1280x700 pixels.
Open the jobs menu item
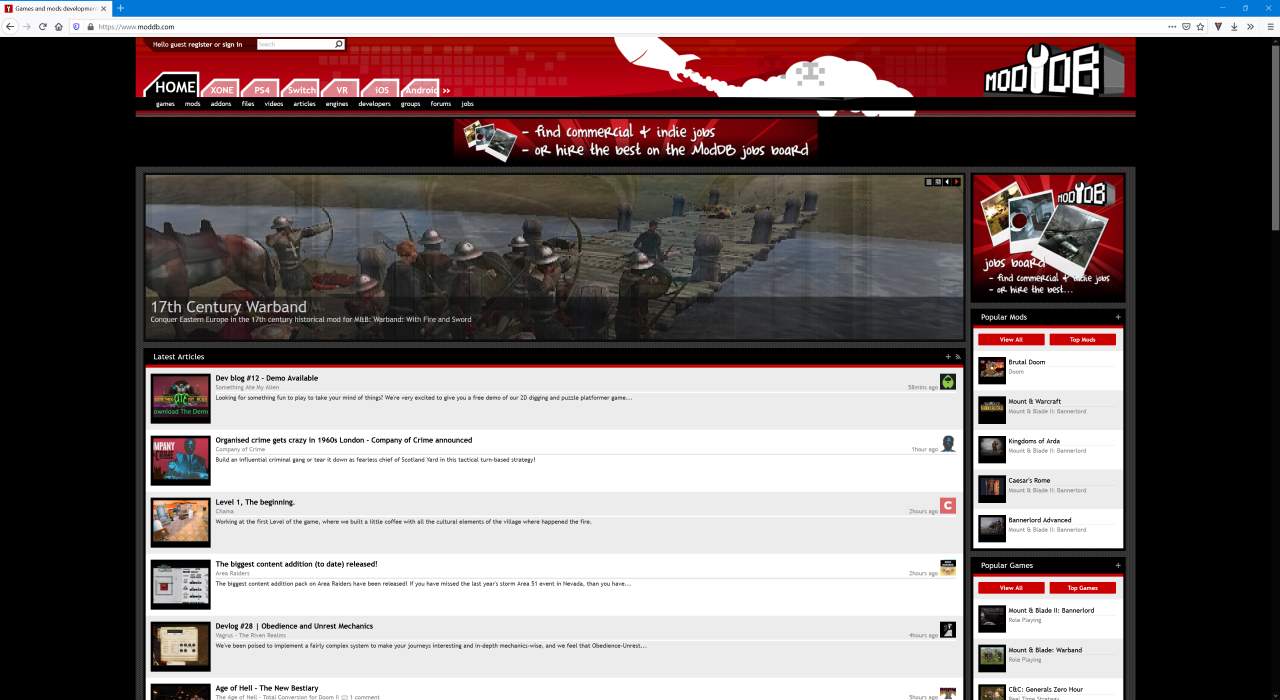tap(467, 104)
